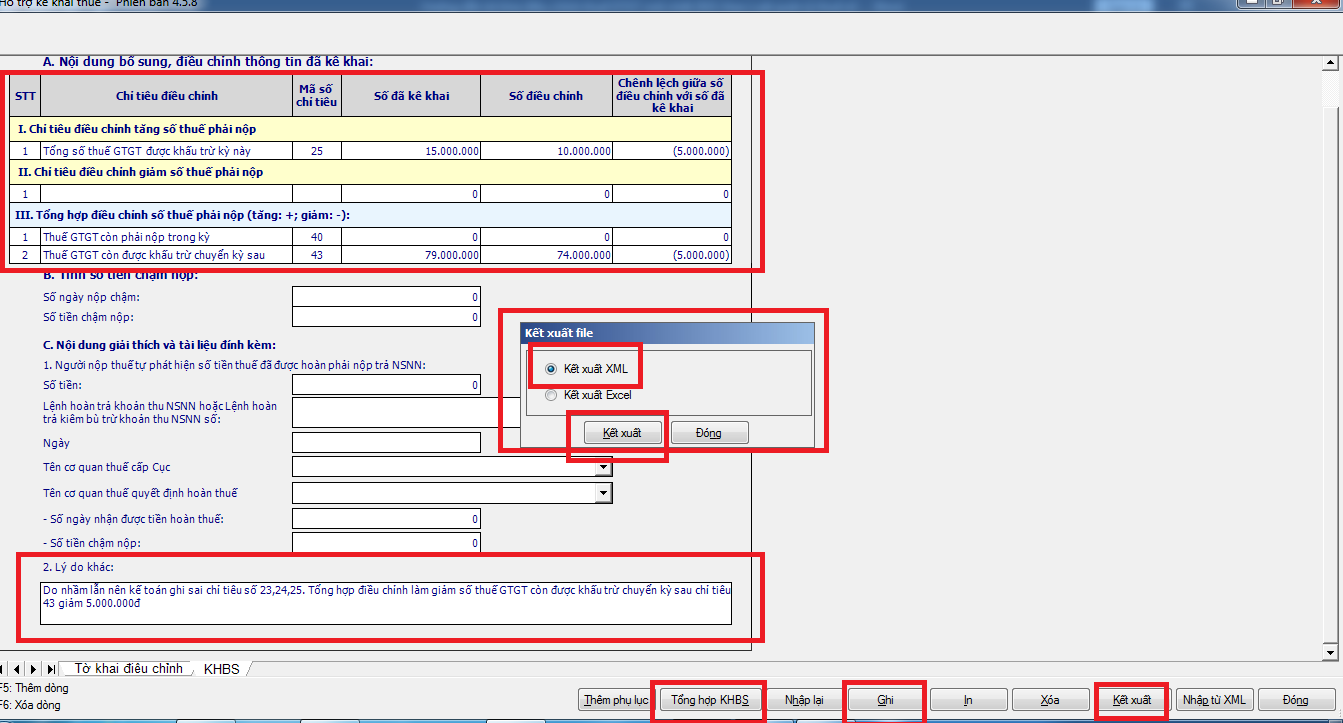Go to next sheet tab arrow
Viewport: 1343px width, 723px height.
click(x=33, y=668)
